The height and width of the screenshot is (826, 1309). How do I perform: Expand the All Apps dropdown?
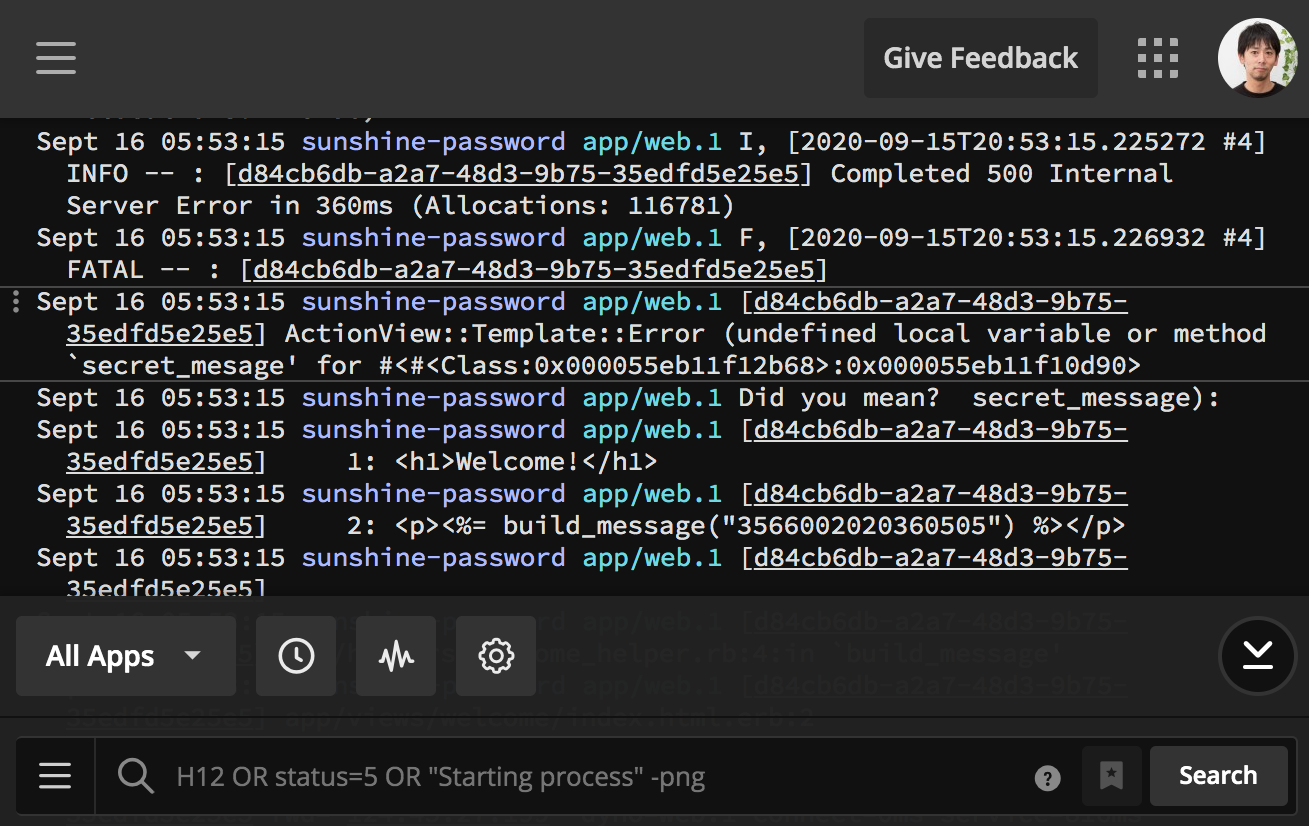coord(125,656)
